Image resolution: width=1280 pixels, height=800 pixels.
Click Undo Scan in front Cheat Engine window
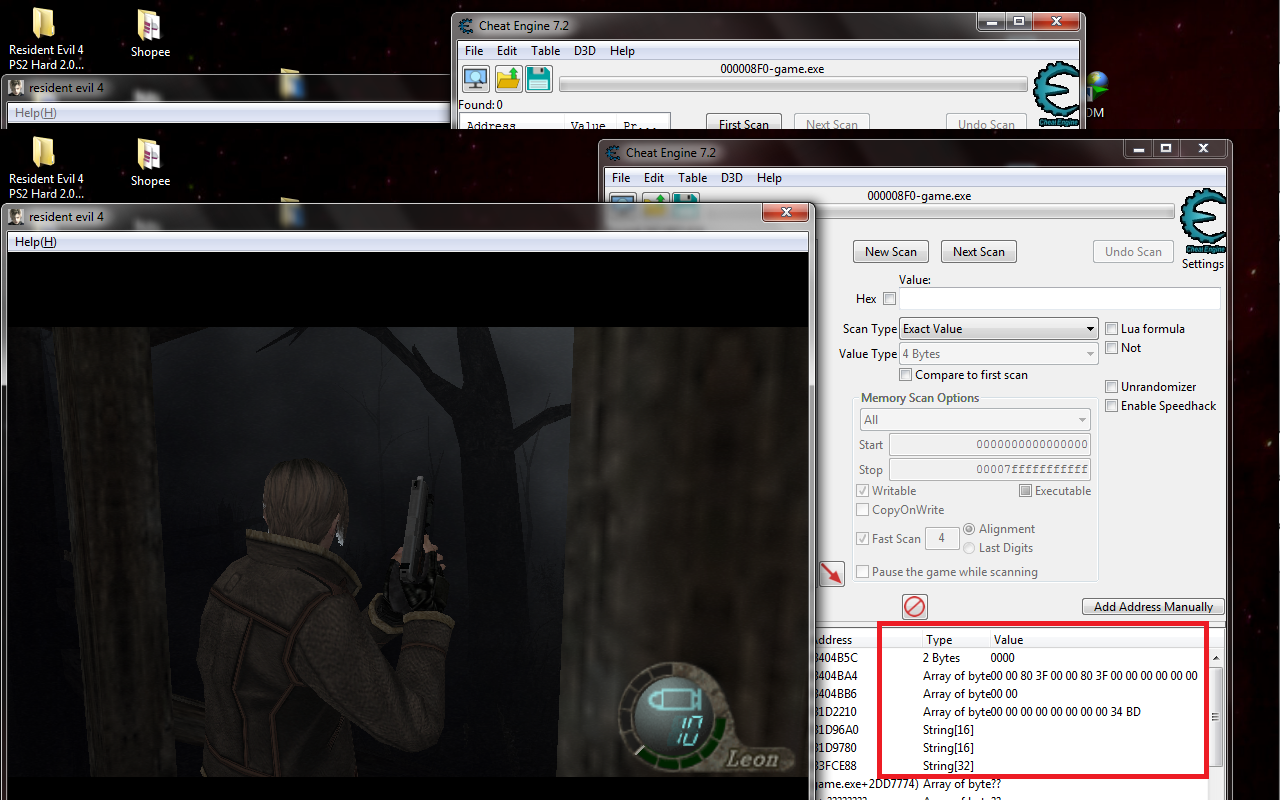[1133, 252]
